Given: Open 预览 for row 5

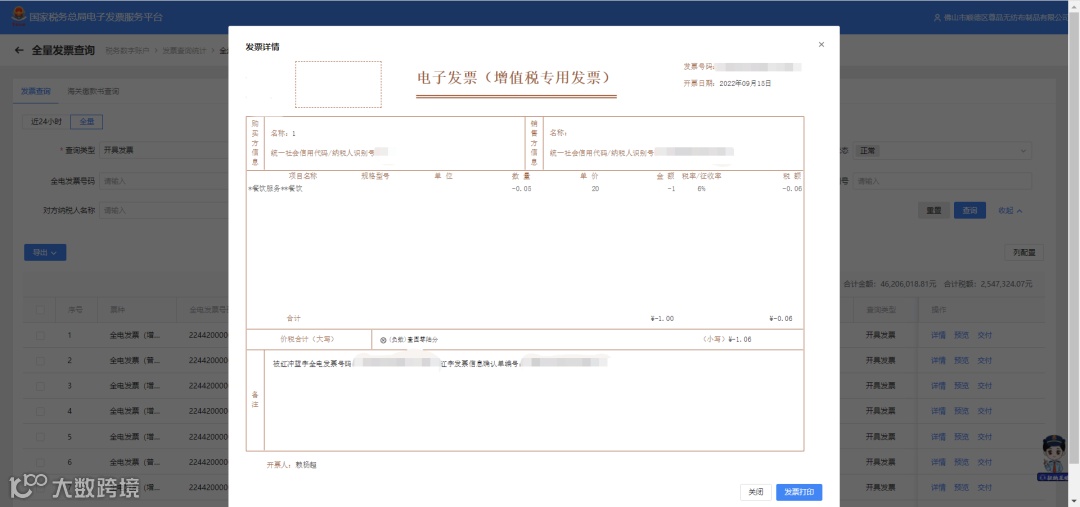Looking at the screenshot, I should [961, 437].
